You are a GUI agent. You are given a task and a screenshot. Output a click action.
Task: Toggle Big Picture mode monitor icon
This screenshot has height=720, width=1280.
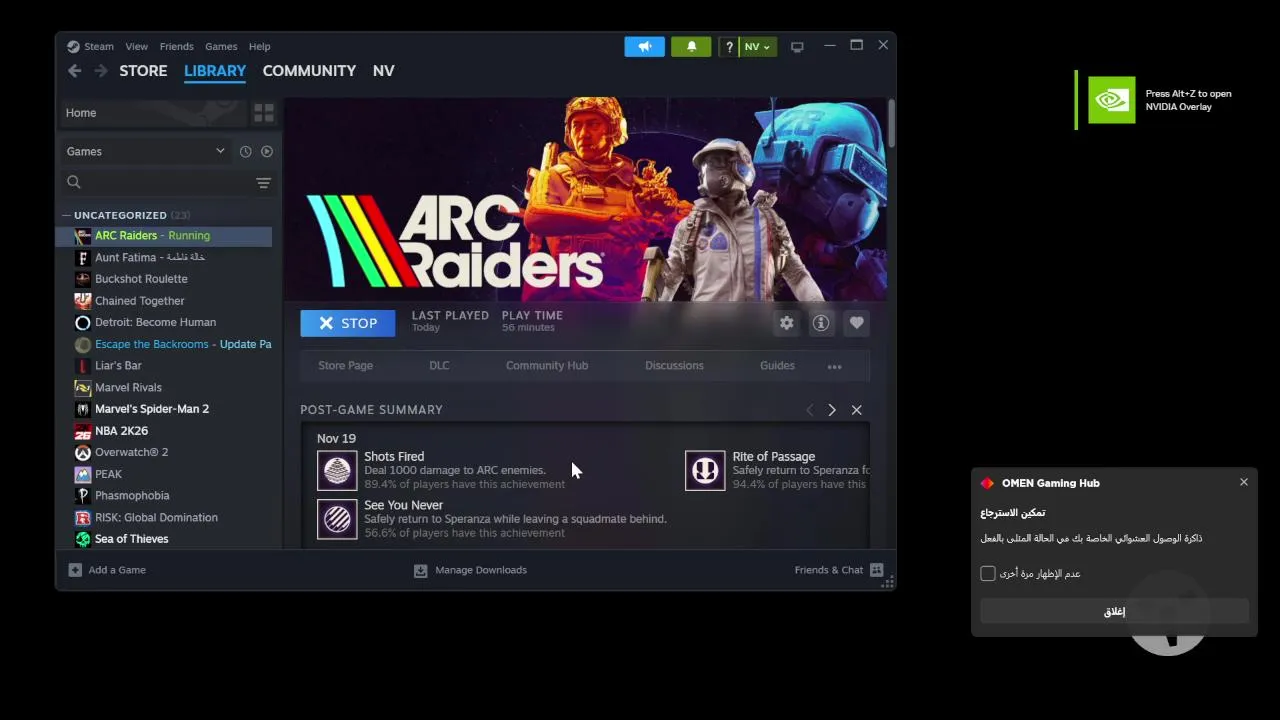(x=797, y=47)
